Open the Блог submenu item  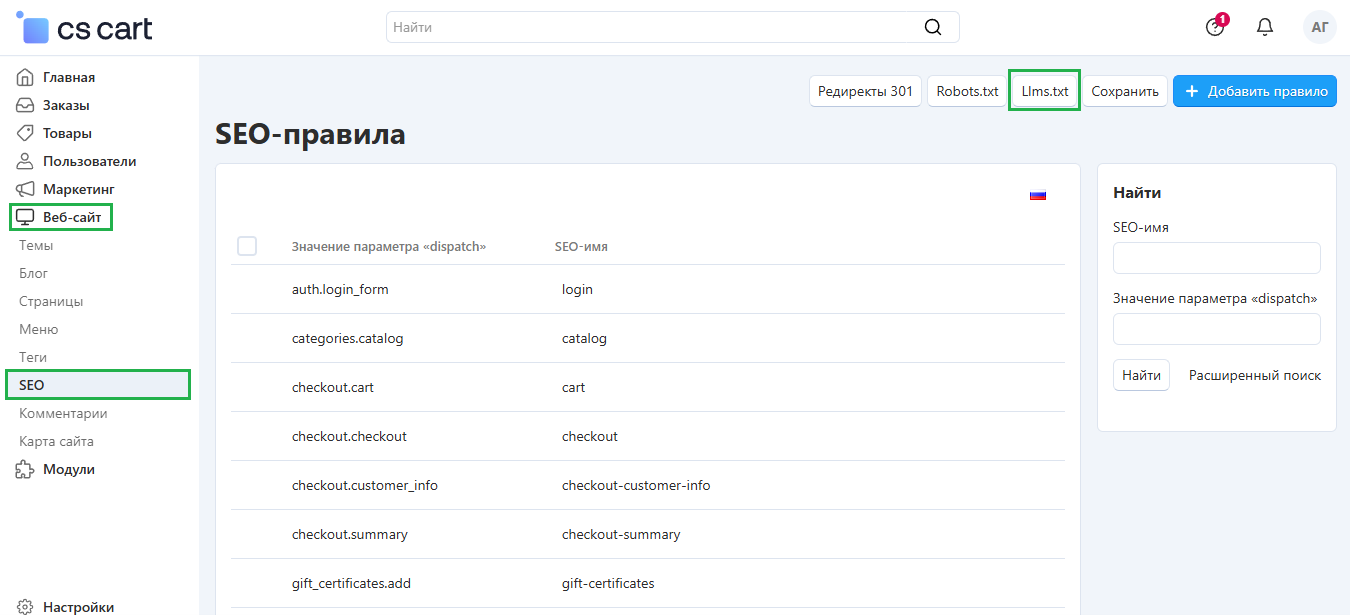pyautogui.click(x=33, y=273)
